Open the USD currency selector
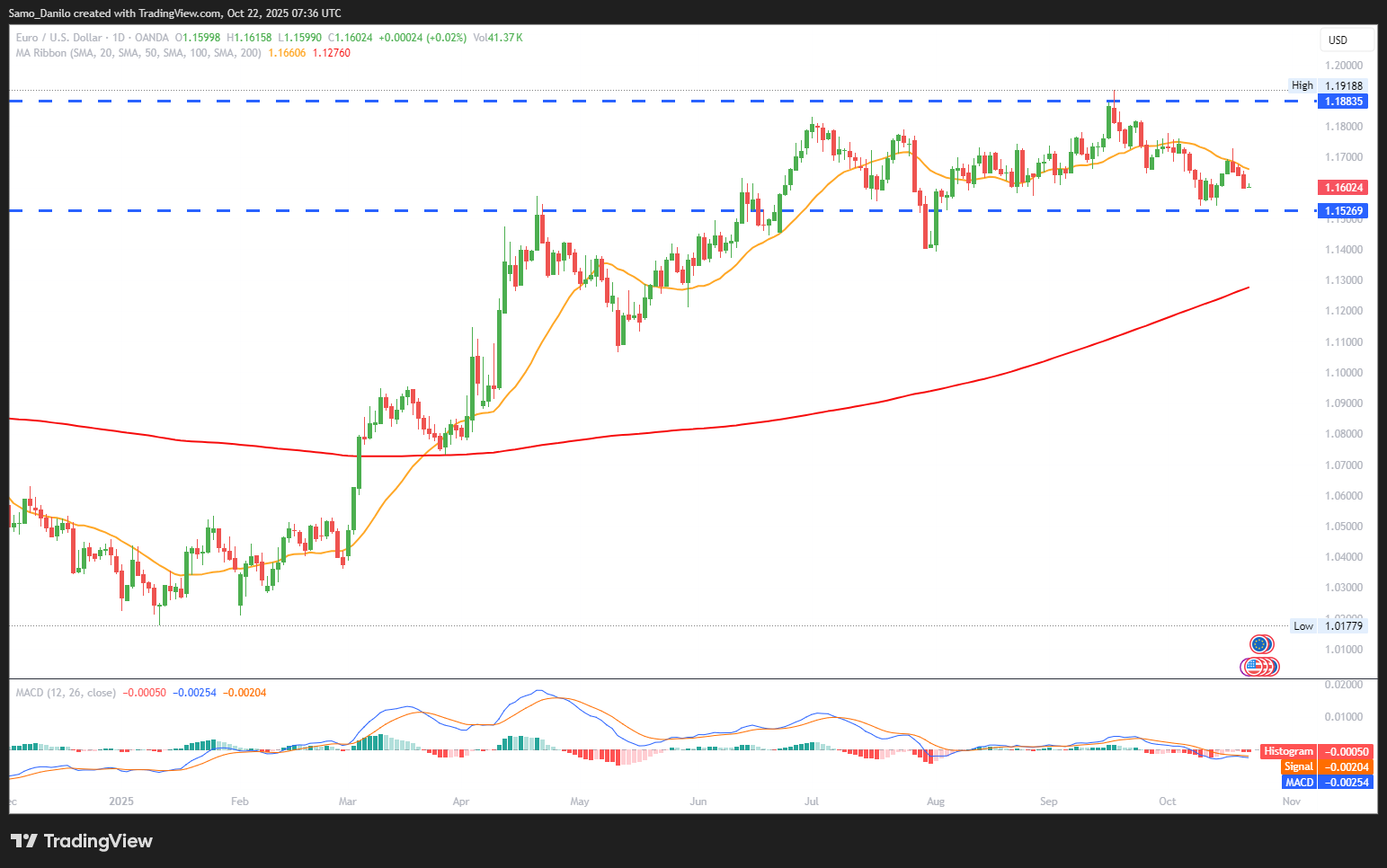The width and height of the screenshot is (1387, 868). (x=1346, y=40)
